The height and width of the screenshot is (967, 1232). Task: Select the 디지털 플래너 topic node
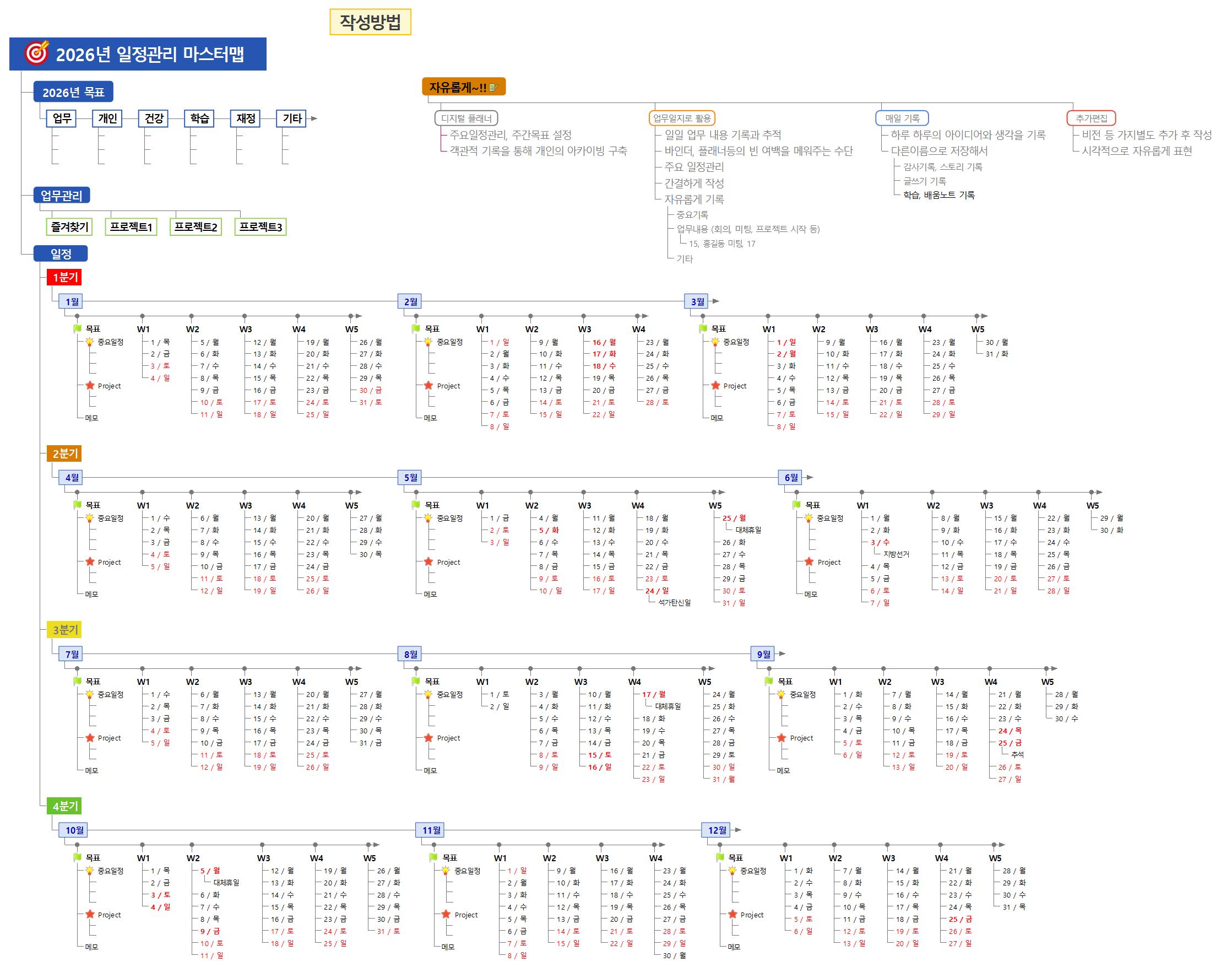(466, 118)
